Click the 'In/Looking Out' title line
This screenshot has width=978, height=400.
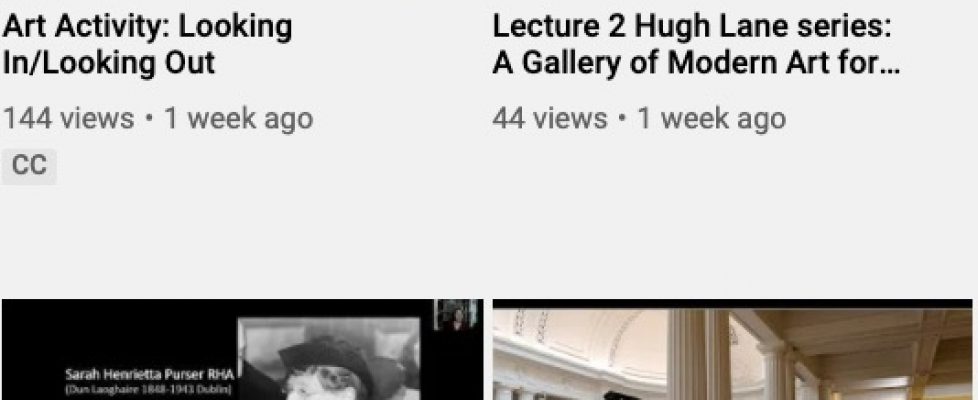(109, 63)
